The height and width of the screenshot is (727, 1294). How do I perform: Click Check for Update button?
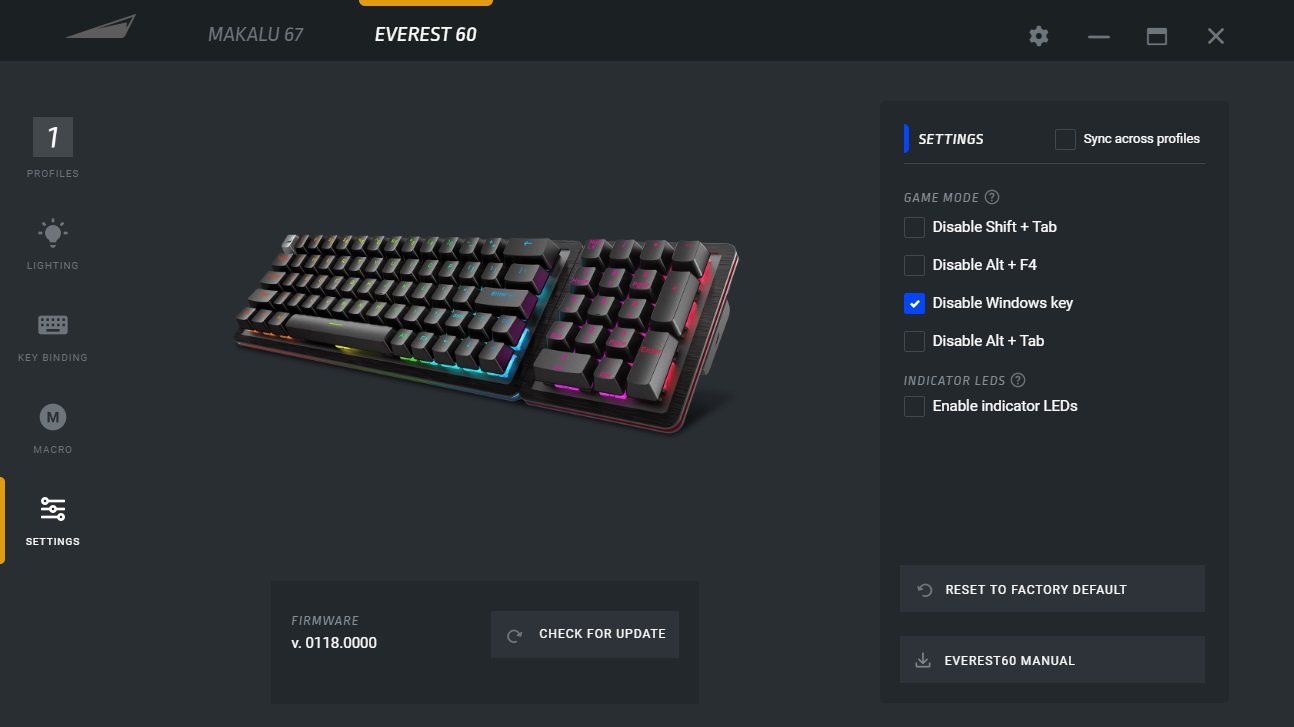click(585, 634)
